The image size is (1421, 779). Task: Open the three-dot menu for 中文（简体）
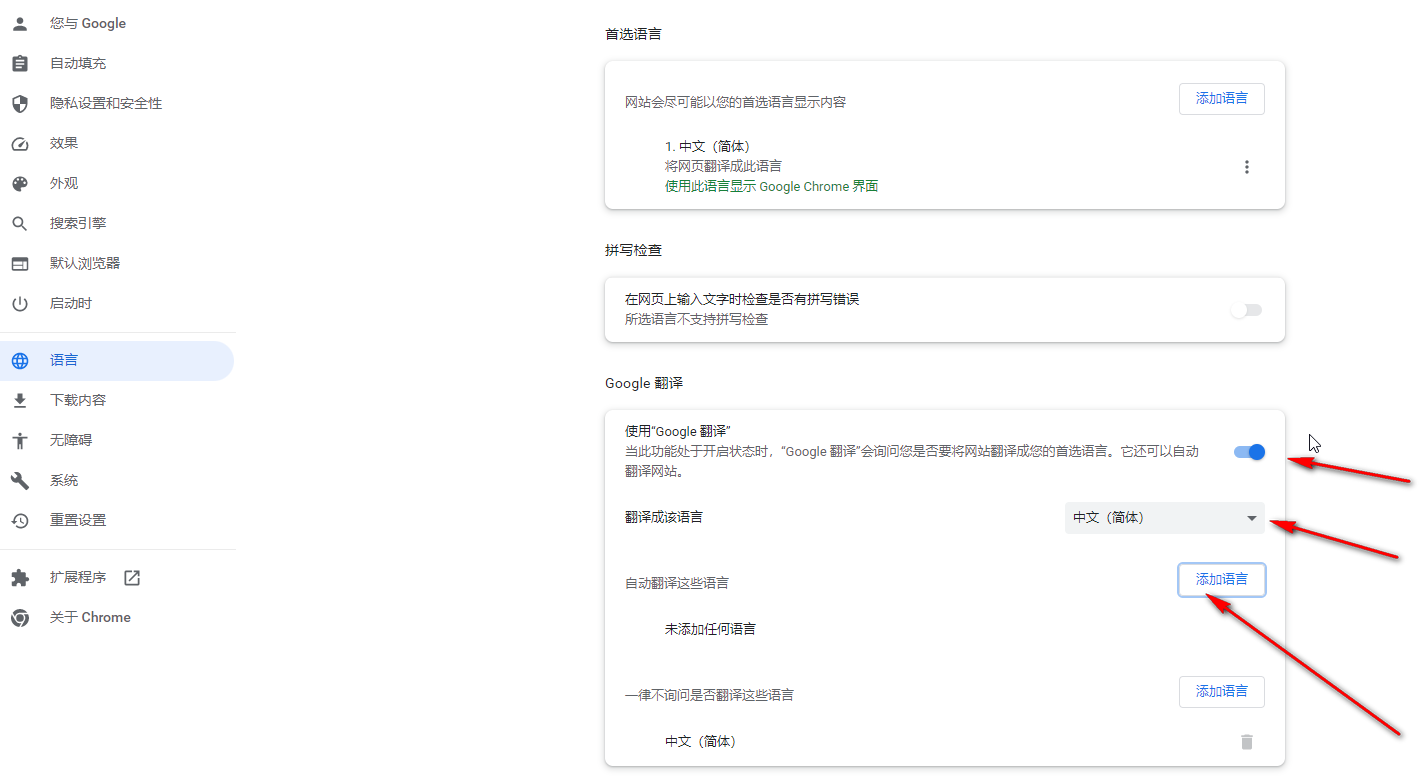[1246, 167]
